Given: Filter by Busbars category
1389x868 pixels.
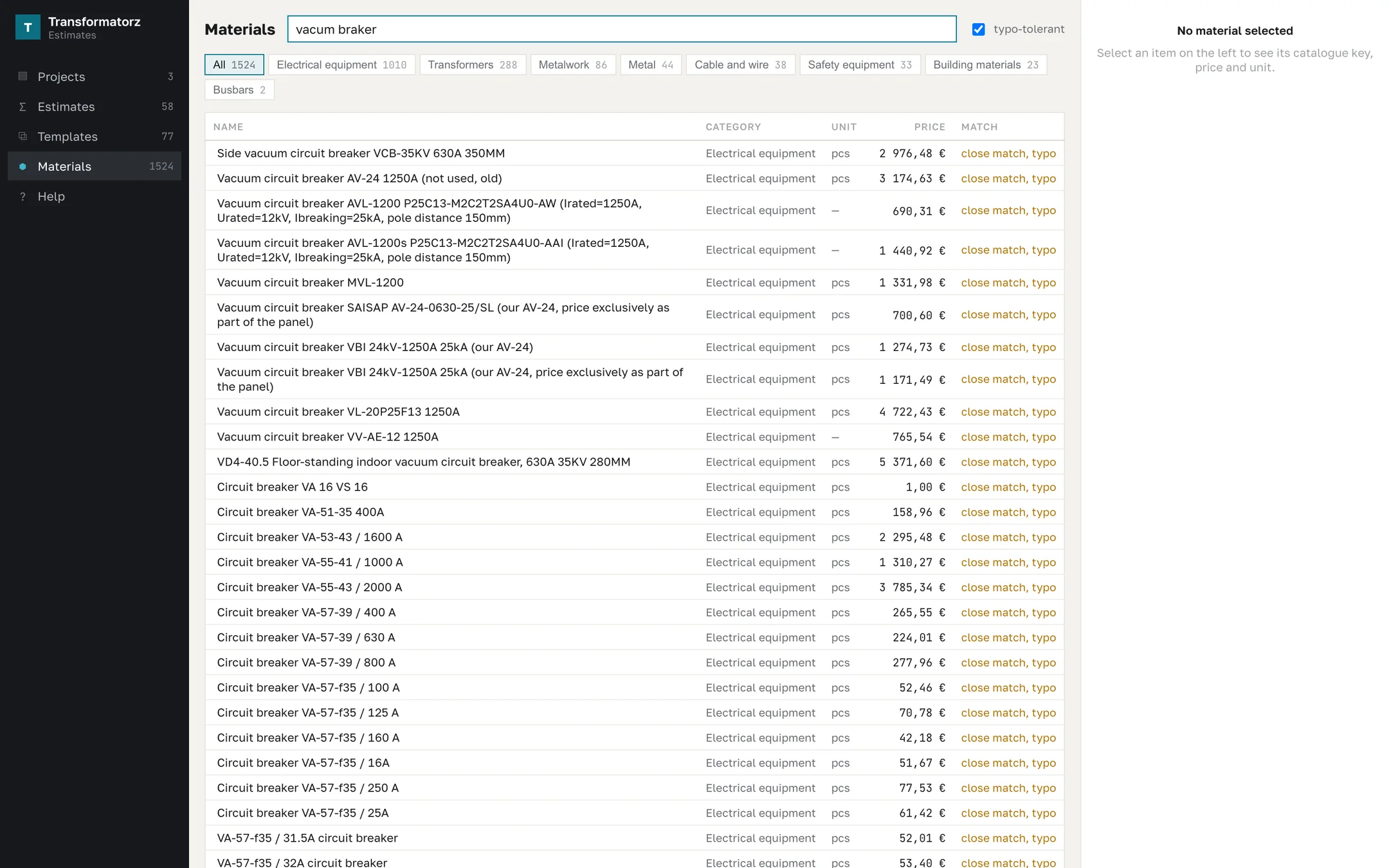Looking at the screenshot, I should 239,90.
